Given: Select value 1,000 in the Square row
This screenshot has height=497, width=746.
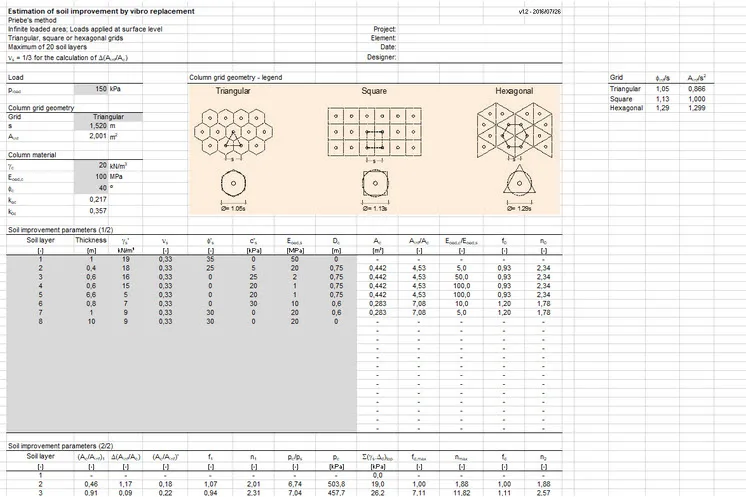Looking at the screenshot, I should click(x=697, y=99).
